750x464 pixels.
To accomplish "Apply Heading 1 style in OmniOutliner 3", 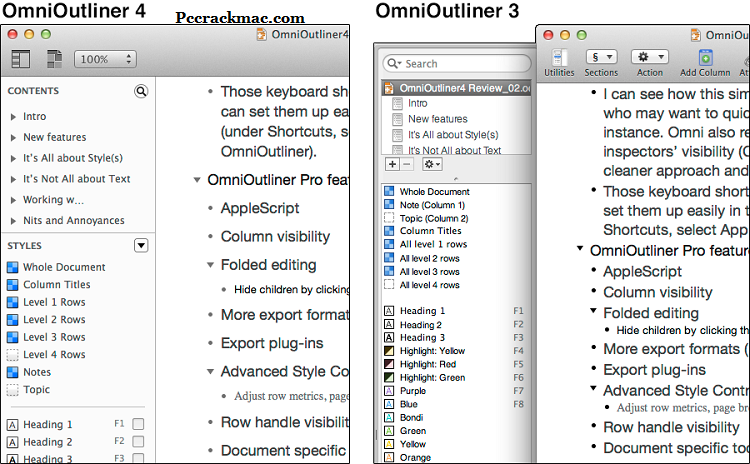I will pyautogui.click(x=422, y=311).
